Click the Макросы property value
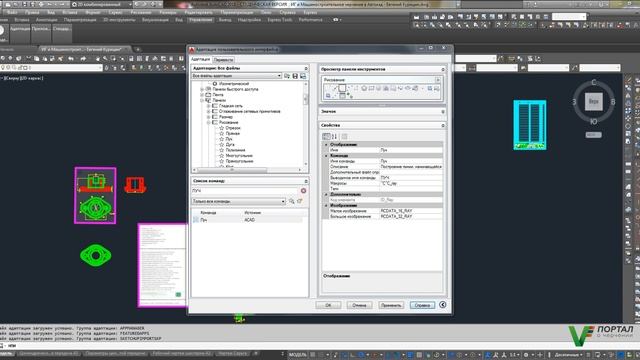This screenshot has width=640, height=360. [411, 183]
